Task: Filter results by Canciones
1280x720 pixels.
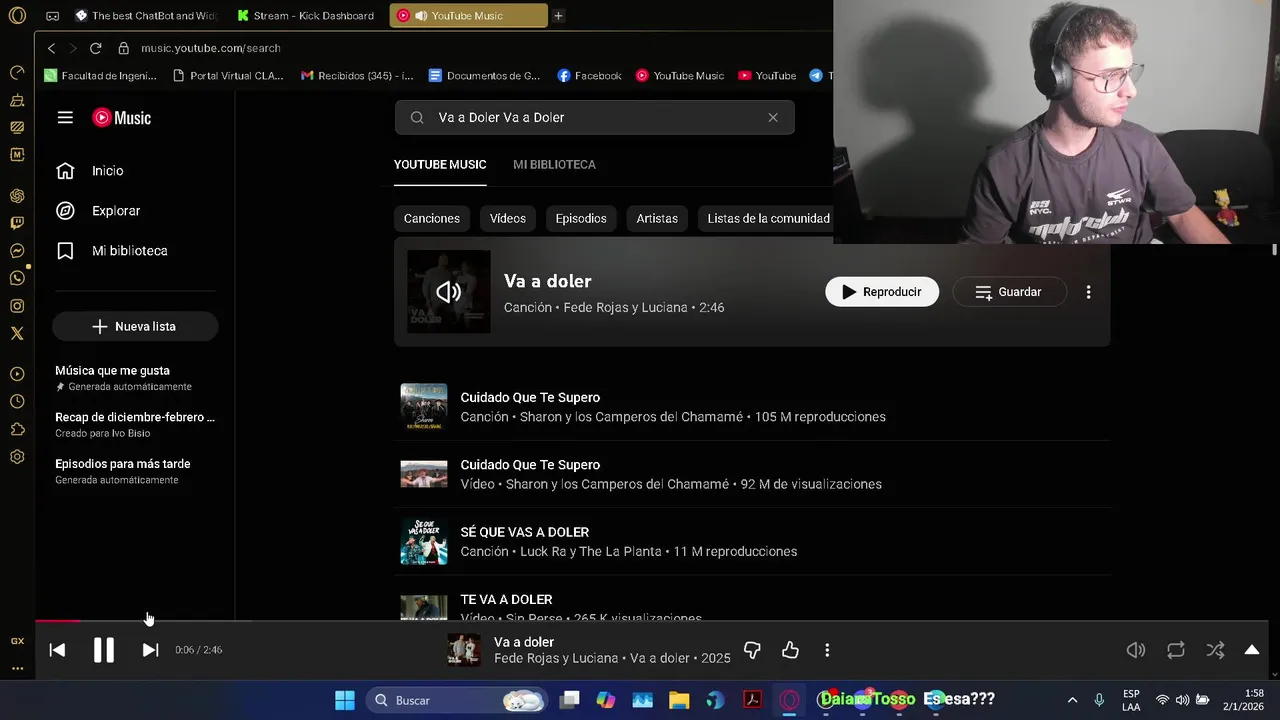Action: coord(432,219)
